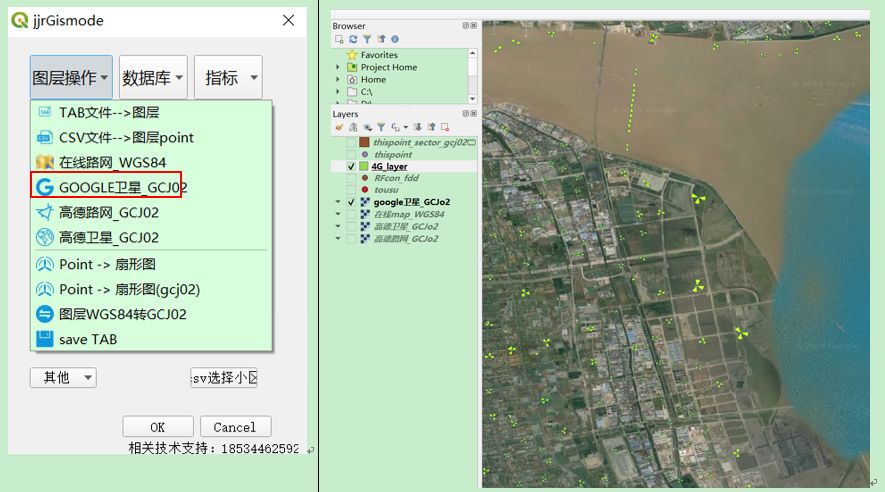Select 高德卫星_GCJ02 menu entry
This screenshot has height=492, width=885.
[x=151, y=238]
